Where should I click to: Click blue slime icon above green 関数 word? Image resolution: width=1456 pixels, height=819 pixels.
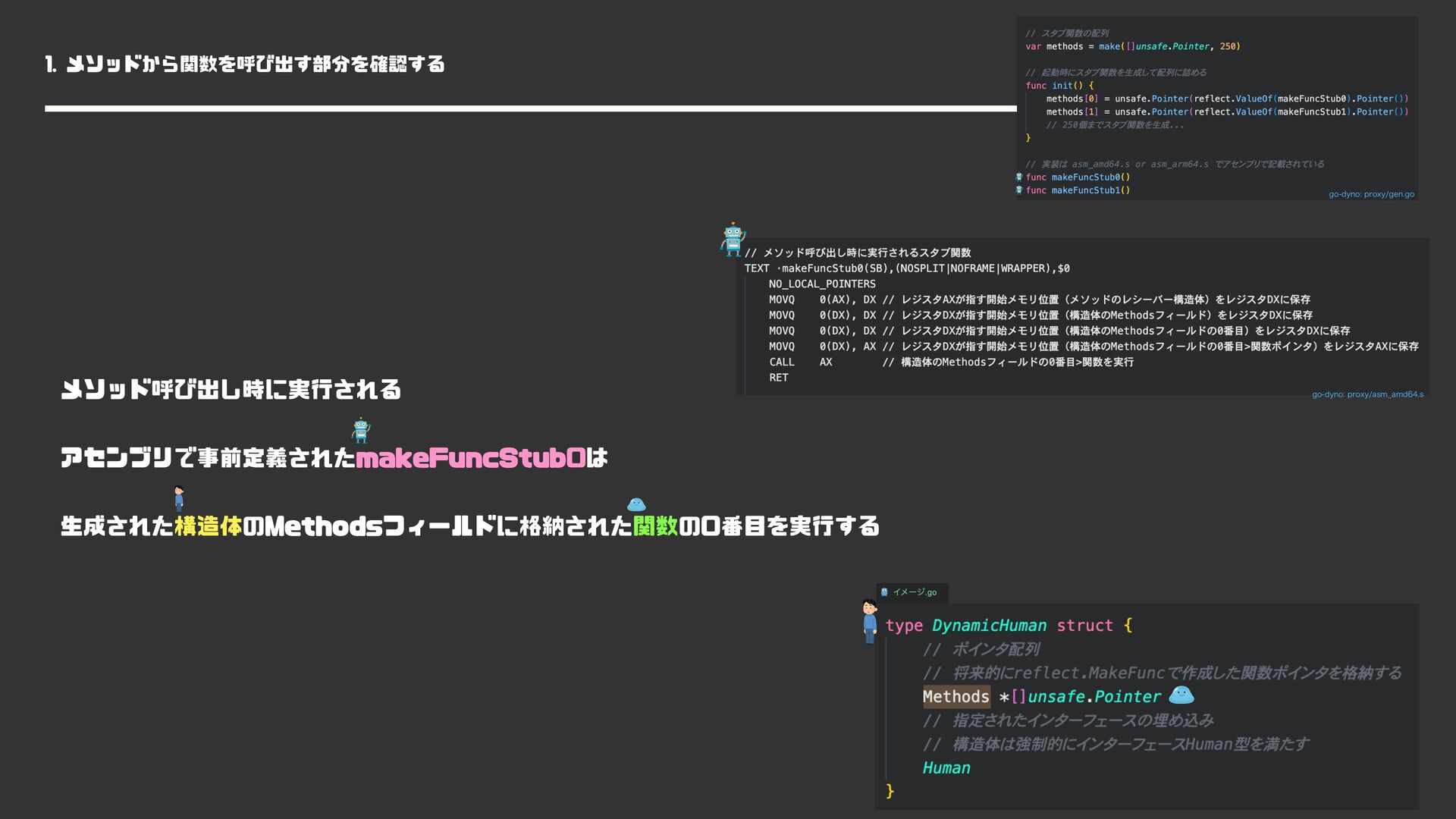[x=636, y=504]
